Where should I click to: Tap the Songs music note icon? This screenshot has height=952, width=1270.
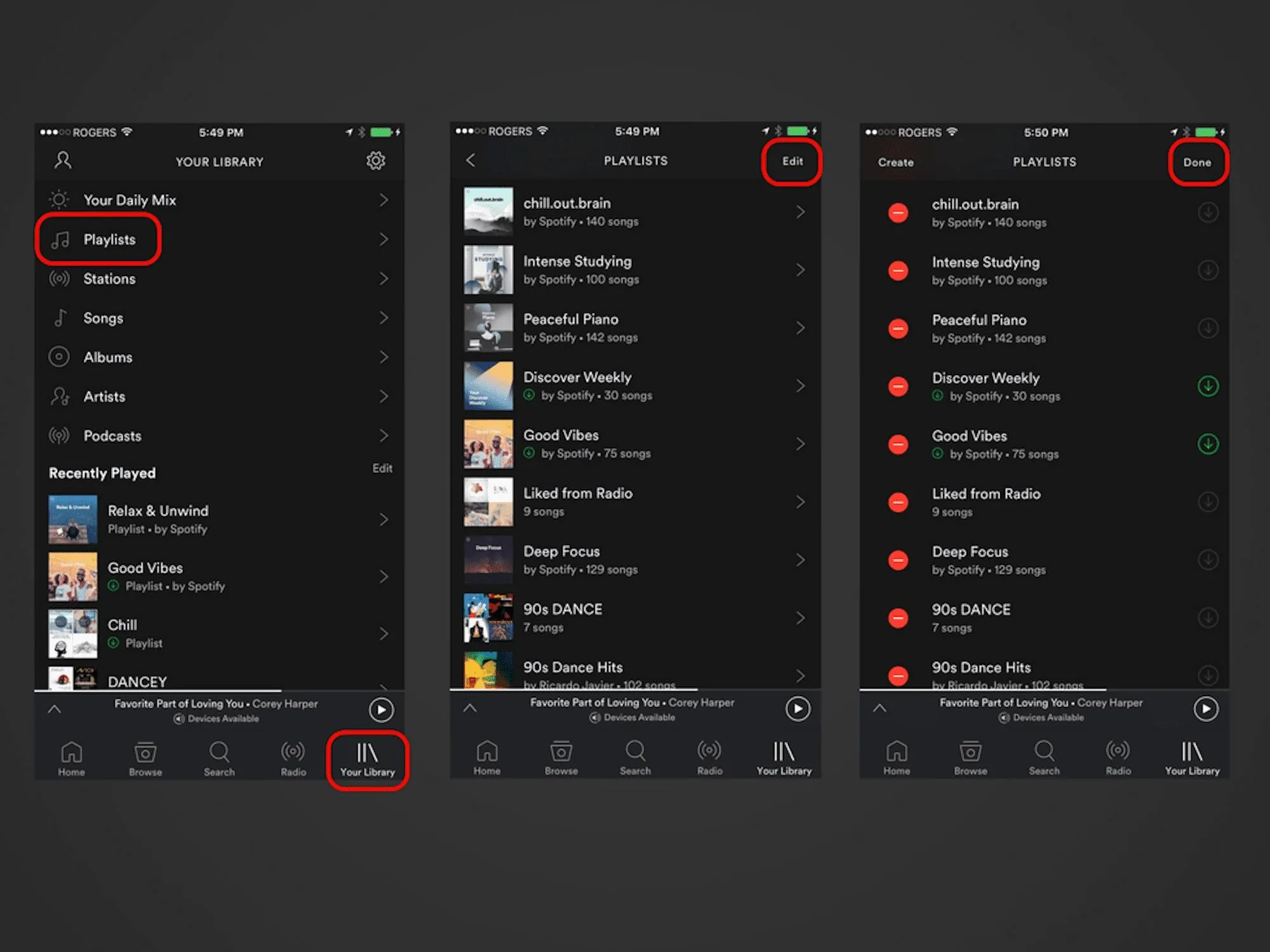(60, 317)
